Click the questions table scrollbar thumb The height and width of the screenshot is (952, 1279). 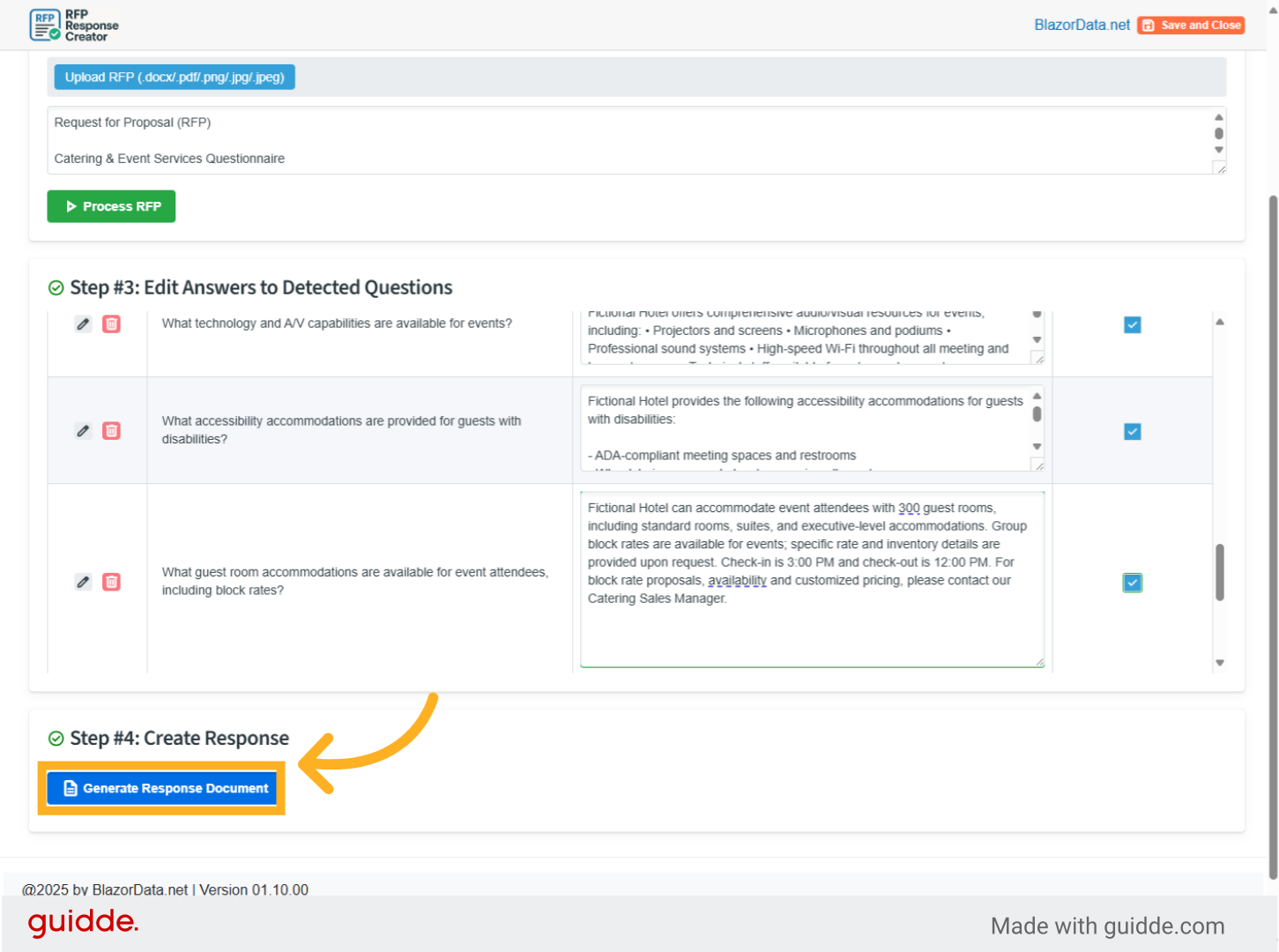[x=1220, y=572]
